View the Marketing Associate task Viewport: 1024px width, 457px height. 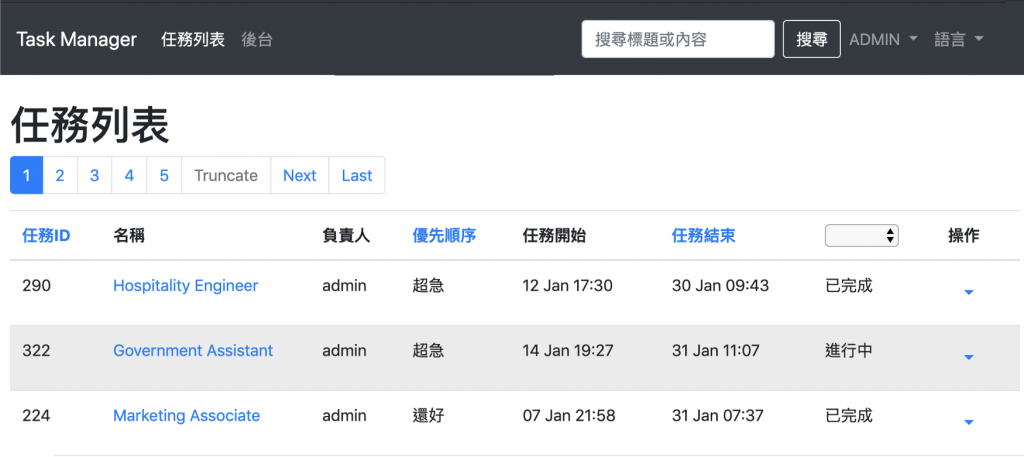pyautogui.click(x=186, y=416)
